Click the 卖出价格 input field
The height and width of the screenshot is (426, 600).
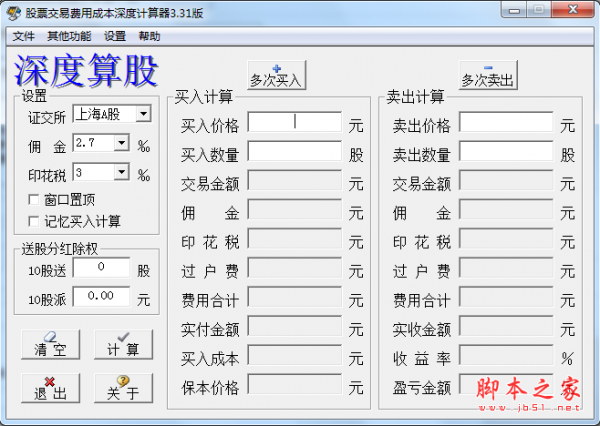[506, 122]
